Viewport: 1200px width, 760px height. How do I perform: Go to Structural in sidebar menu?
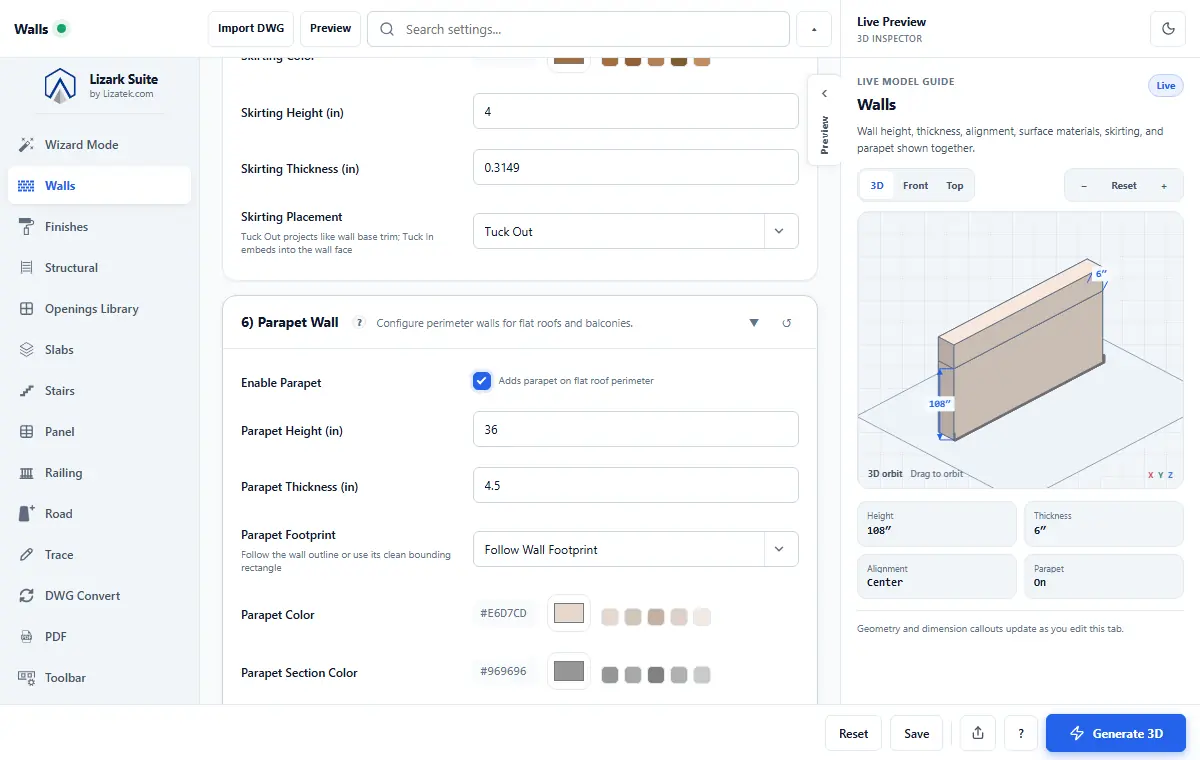100,268
